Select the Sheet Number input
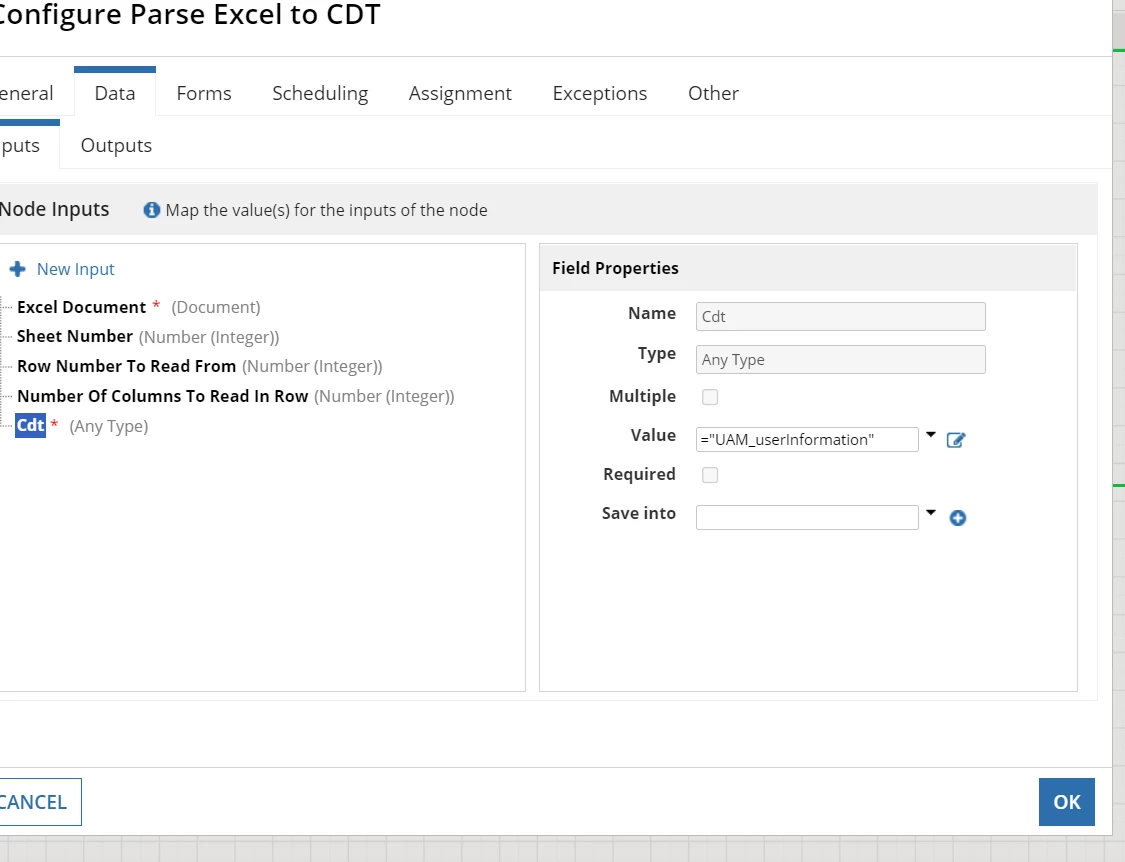 (x=75, y=337)
